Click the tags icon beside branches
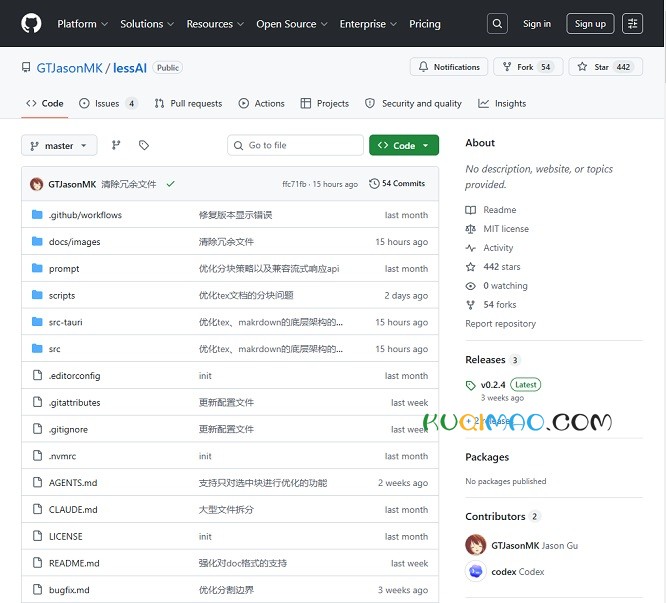 pos(144,145)
